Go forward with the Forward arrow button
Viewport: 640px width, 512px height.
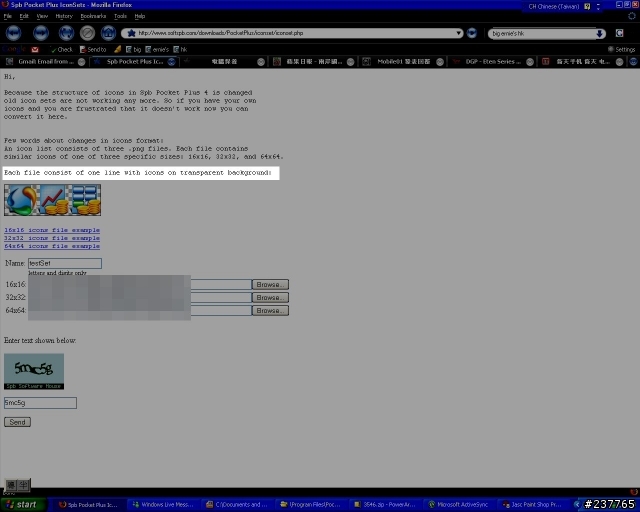41,33
